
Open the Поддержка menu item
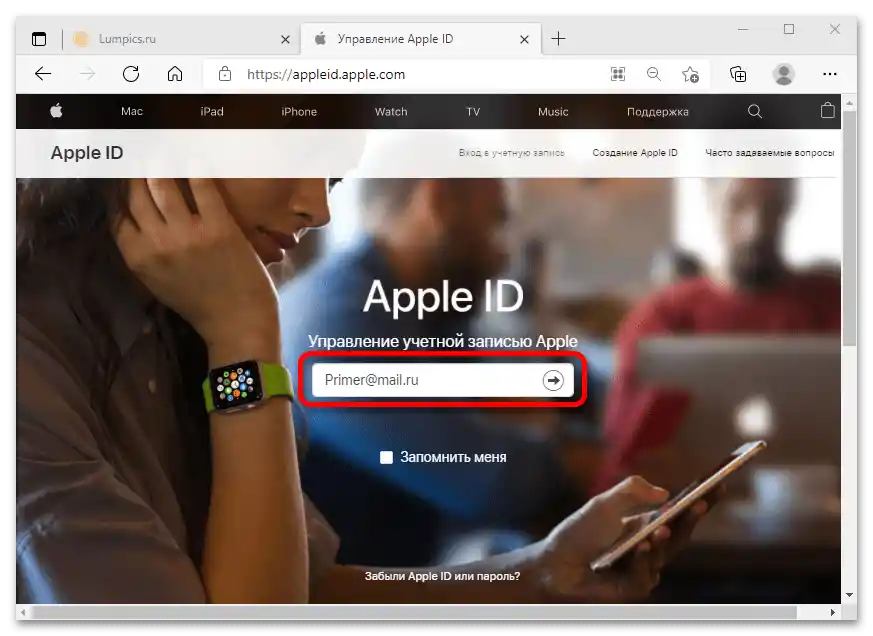(658, 111)
